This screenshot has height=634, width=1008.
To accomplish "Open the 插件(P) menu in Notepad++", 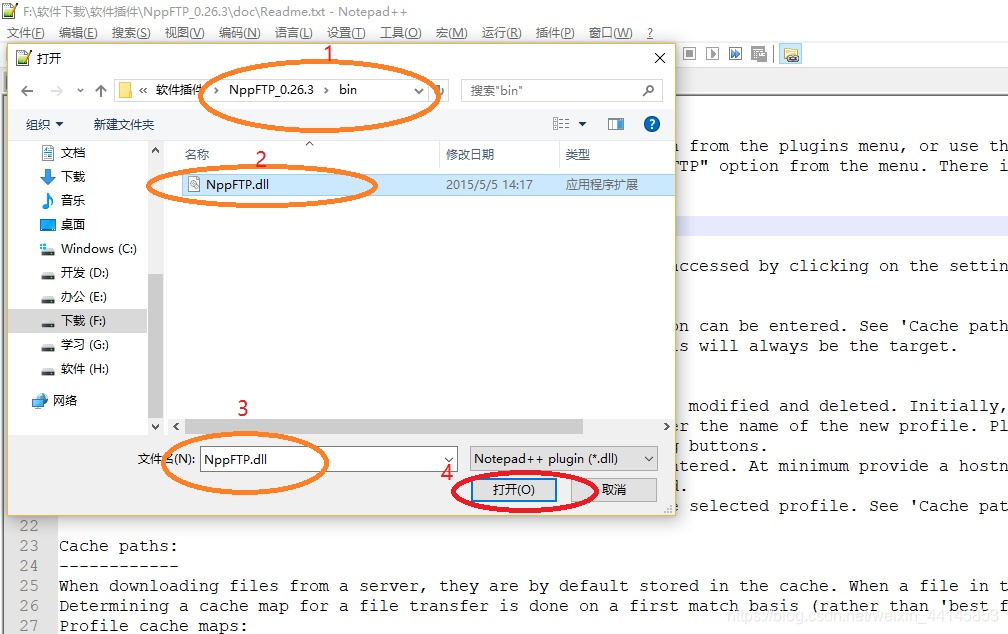I will coord(555,33).
